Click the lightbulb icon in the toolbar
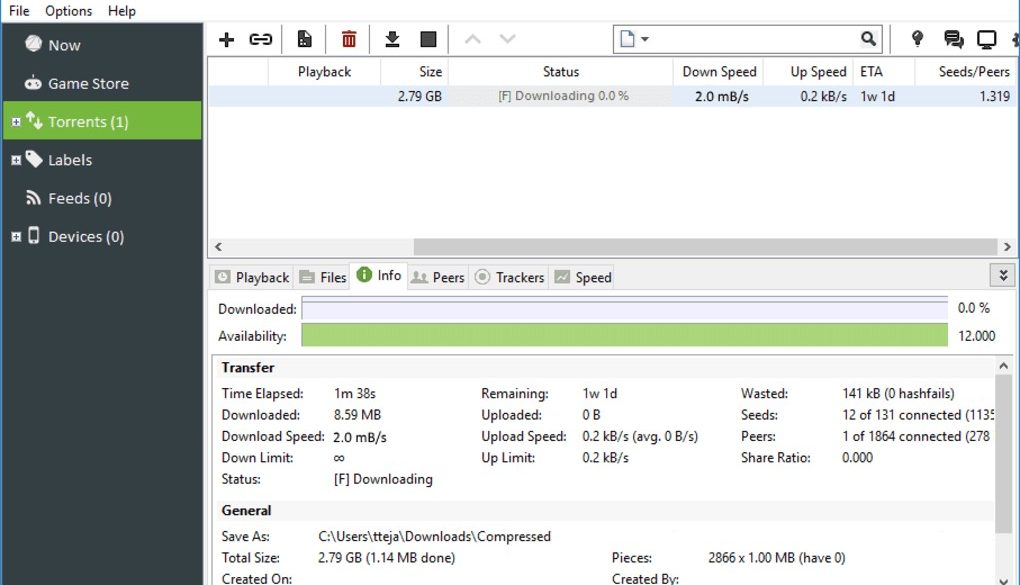The height and width of the screenshot is (585, 1020). [x=917, y=39]
